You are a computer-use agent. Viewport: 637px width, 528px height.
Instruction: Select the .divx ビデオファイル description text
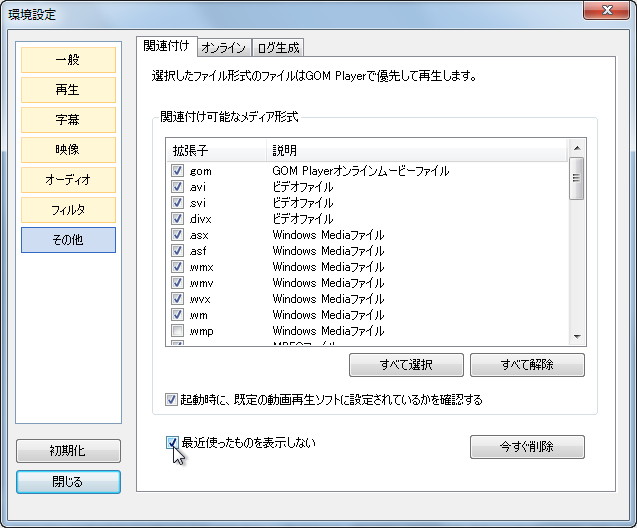pos(303,219)
